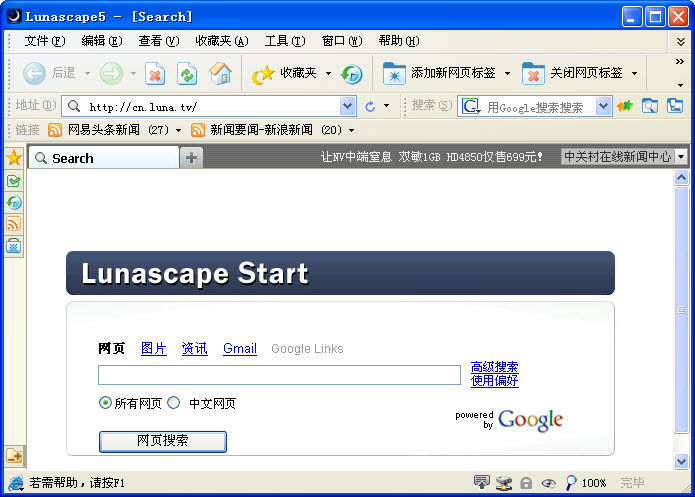Click the Forward arrow button

[x=111, y=73]
